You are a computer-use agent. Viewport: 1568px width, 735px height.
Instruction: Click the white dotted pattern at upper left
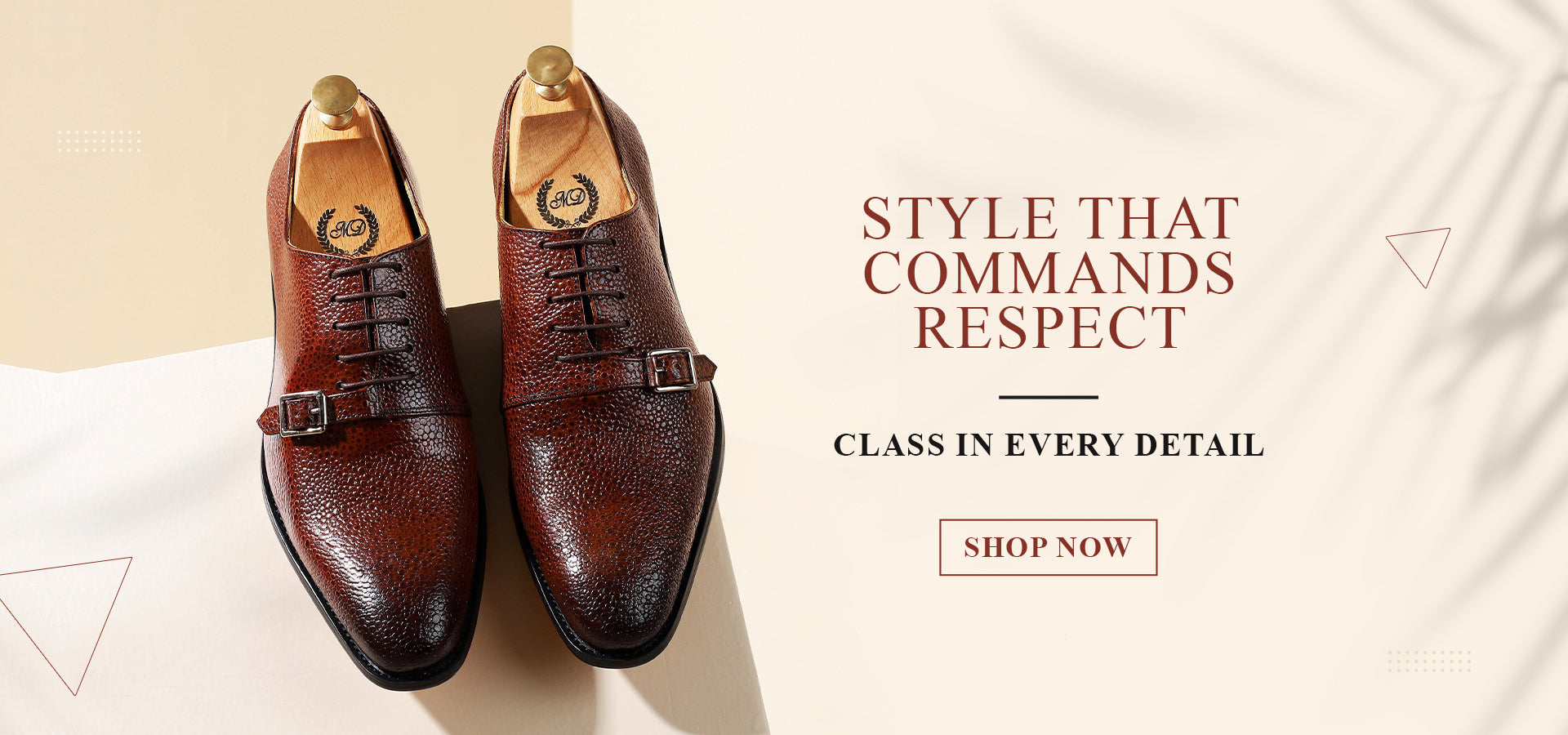coord(99,141)
